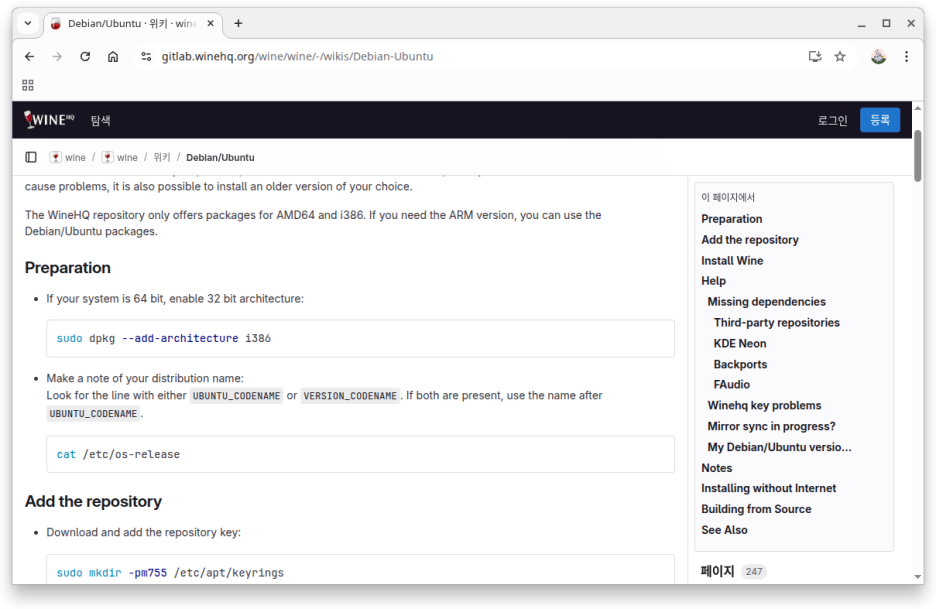Toggle the sidebar panel icon

(x=31, y=157)
